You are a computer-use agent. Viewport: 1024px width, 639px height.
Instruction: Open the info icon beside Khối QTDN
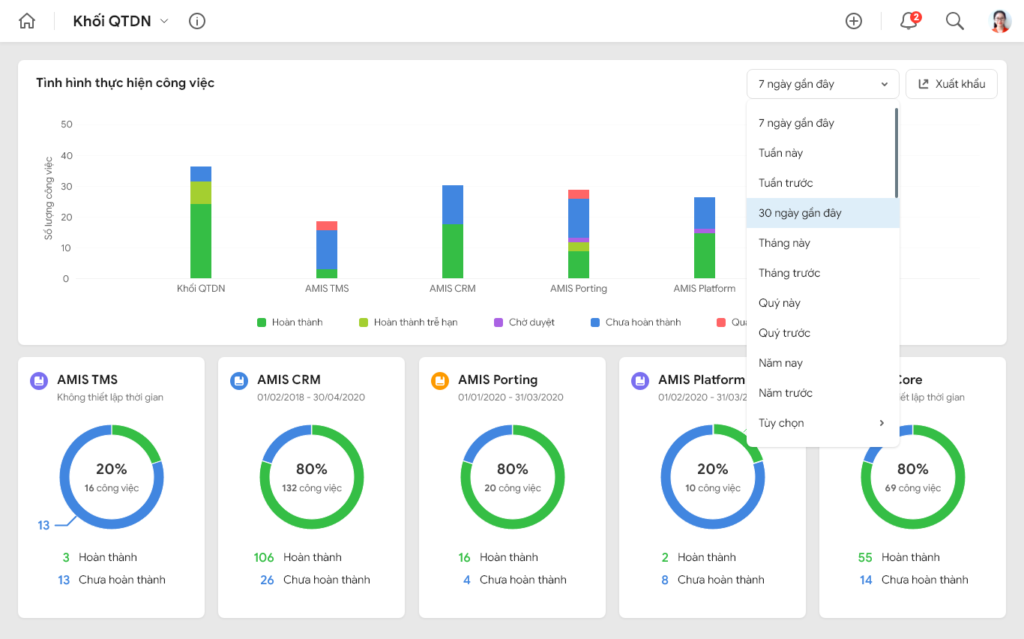pos(197,21)
